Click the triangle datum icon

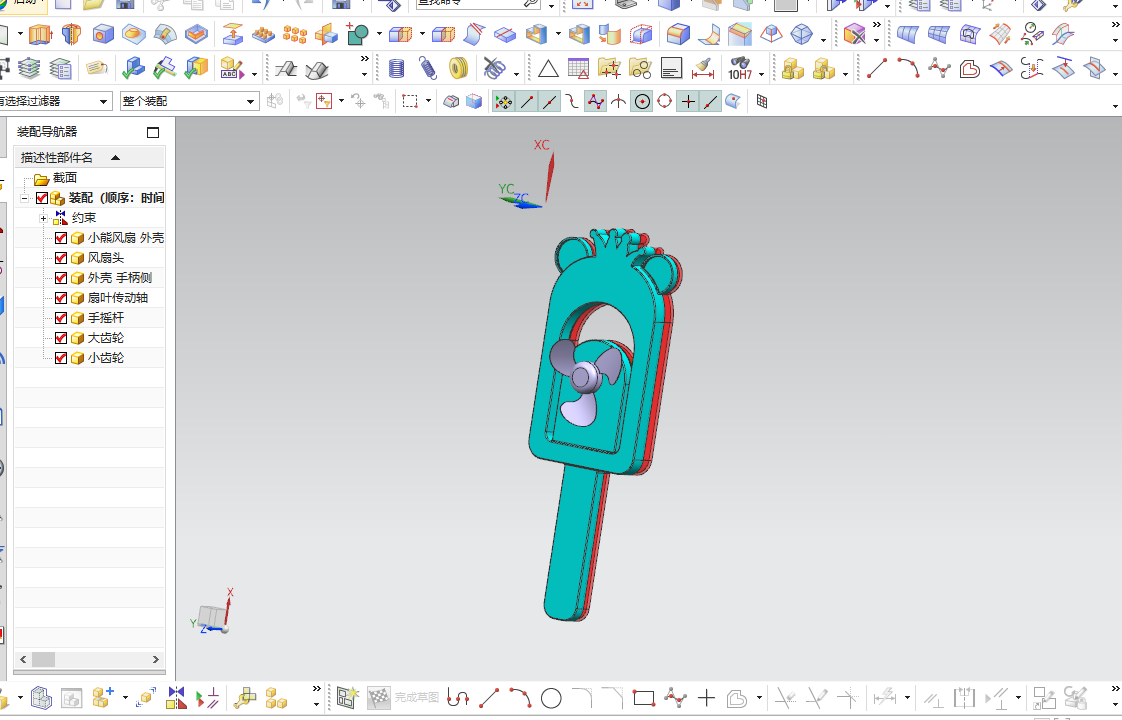(x=548, y=69)
